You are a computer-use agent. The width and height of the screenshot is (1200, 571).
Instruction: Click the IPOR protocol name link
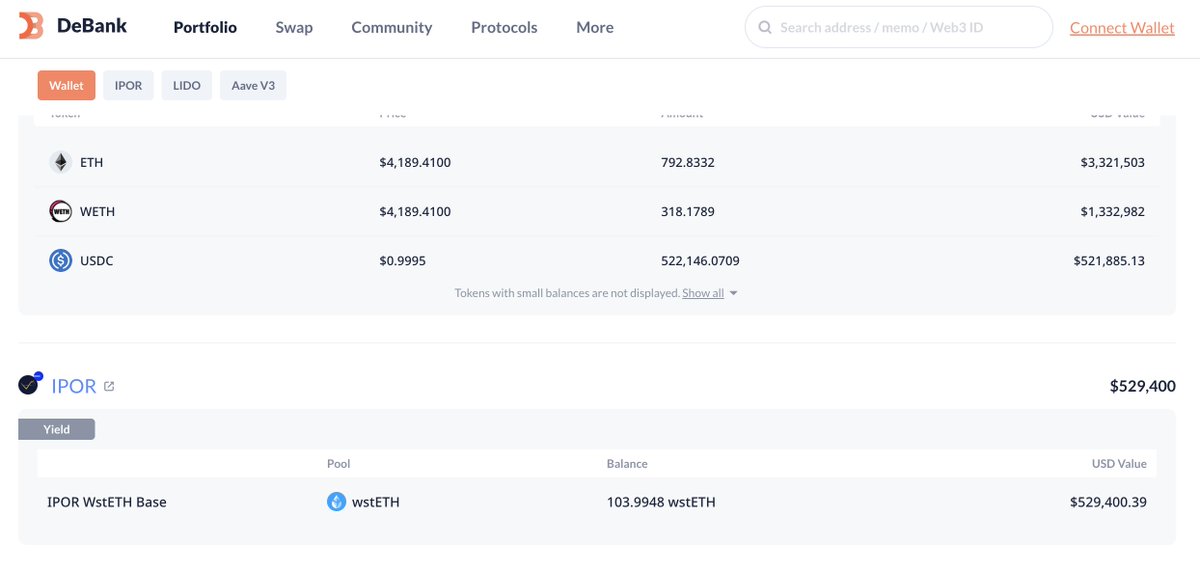[74, 386]
